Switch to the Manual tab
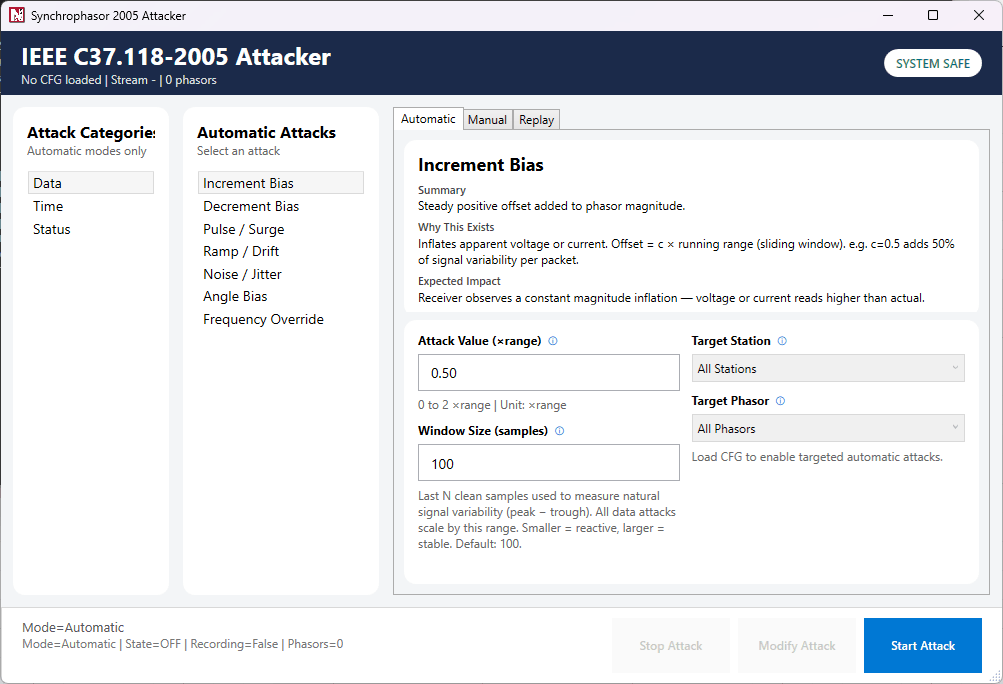 click(x=487, y=120)
